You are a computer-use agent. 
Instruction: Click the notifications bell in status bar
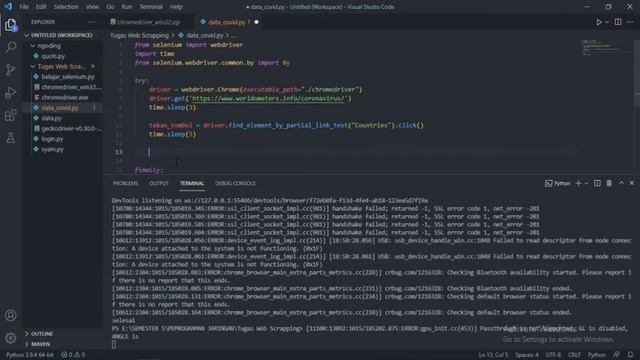pyautogui.click(x=631, y=355)
